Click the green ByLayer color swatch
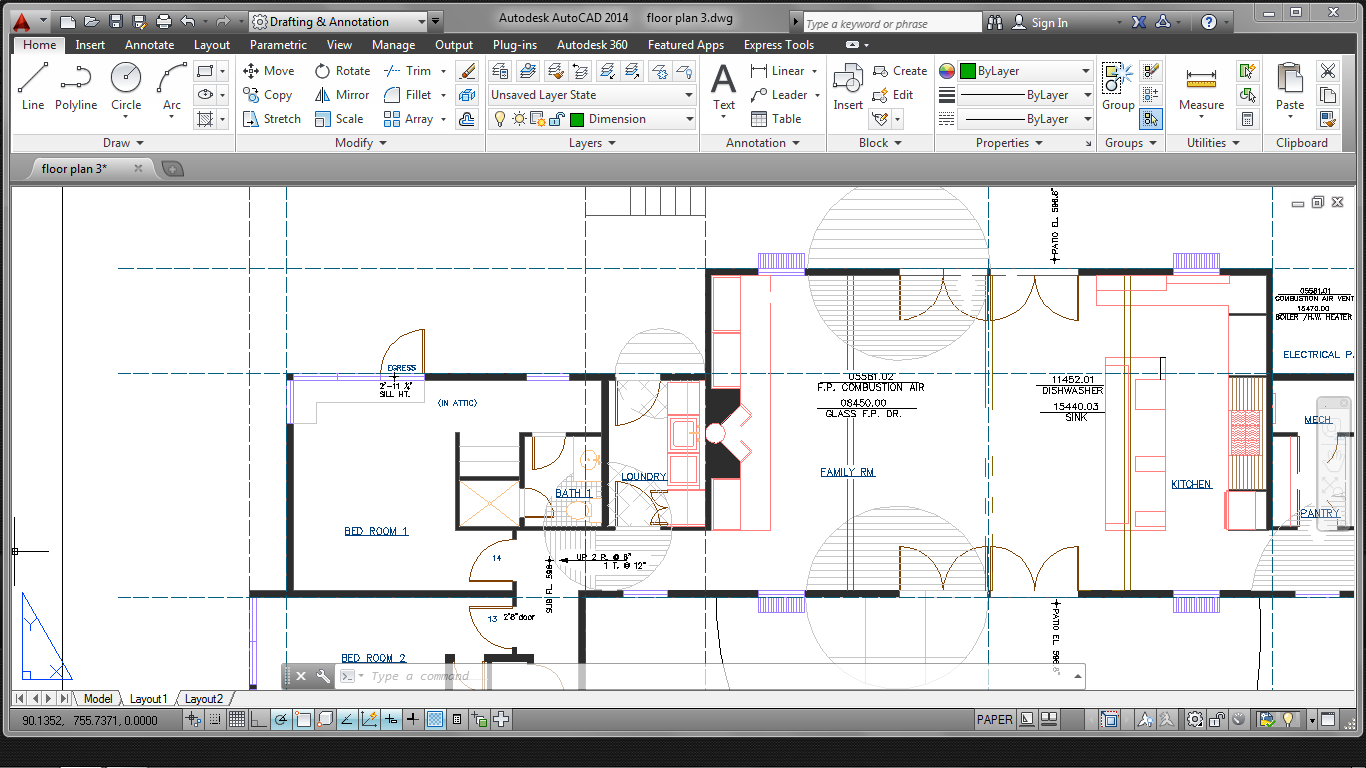This screenshot has width=1366, height=768. 968,71
